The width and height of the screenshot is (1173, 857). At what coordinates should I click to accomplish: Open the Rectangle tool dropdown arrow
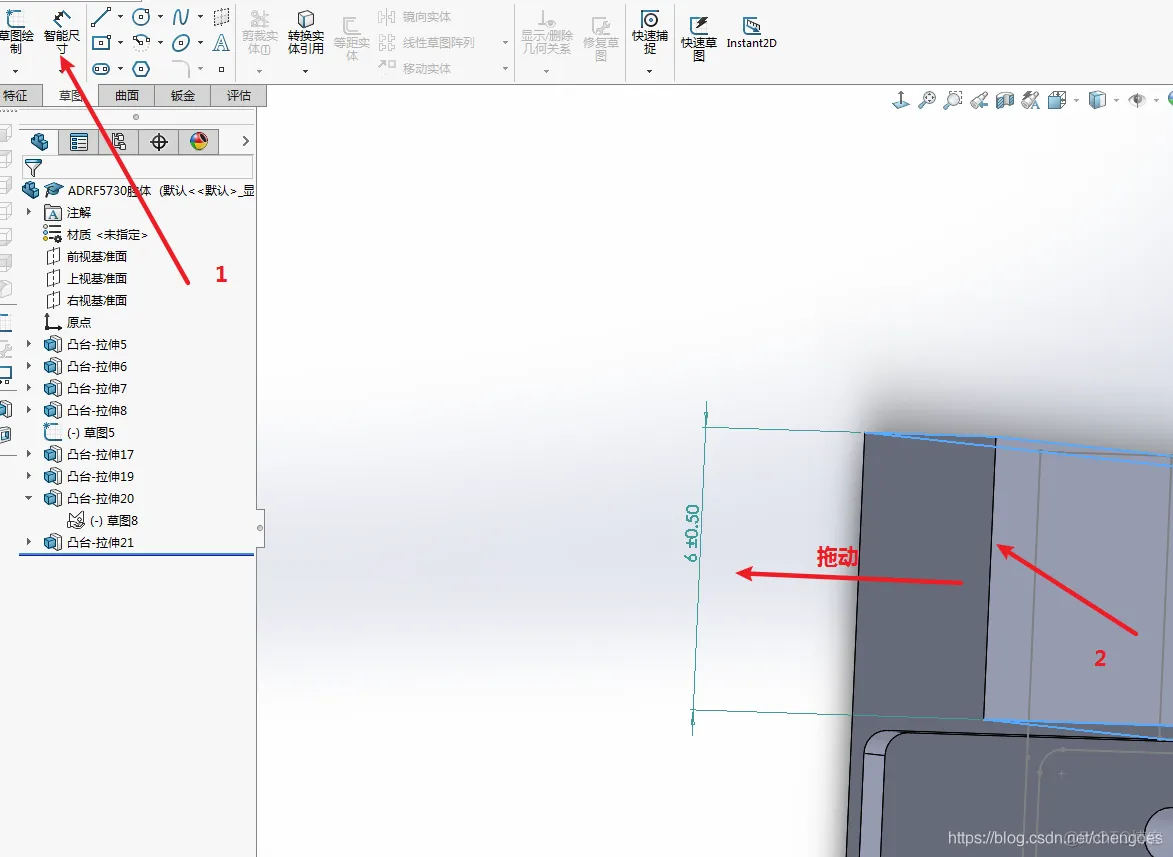coord(120,43)
